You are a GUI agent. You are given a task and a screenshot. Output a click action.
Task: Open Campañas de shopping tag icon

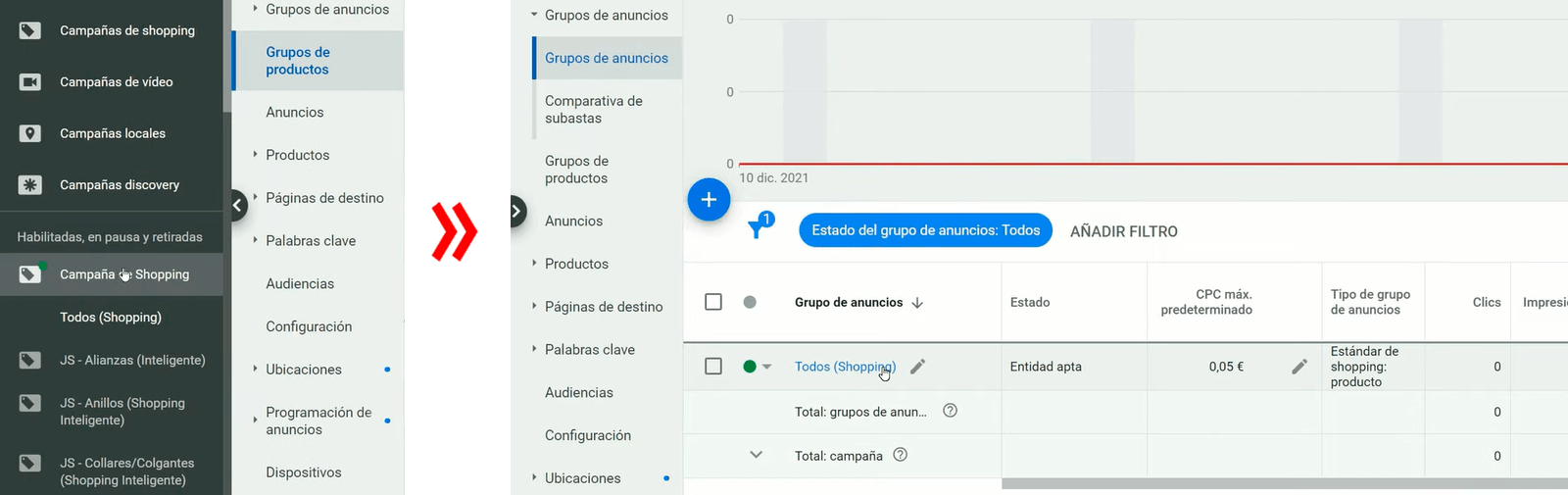tap(30, 30)
